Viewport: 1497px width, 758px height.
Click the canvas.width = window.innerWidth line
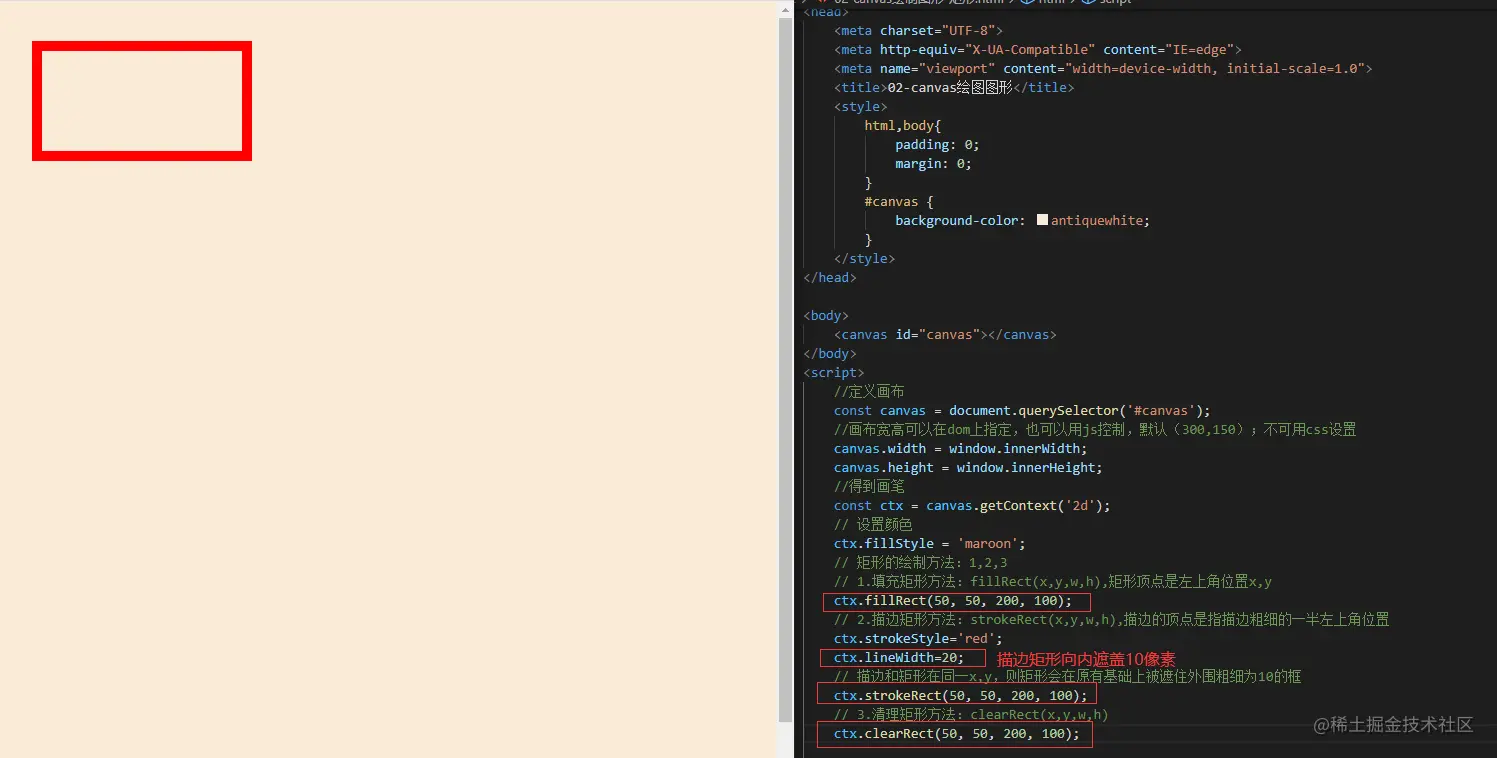(x=960, y=448)
